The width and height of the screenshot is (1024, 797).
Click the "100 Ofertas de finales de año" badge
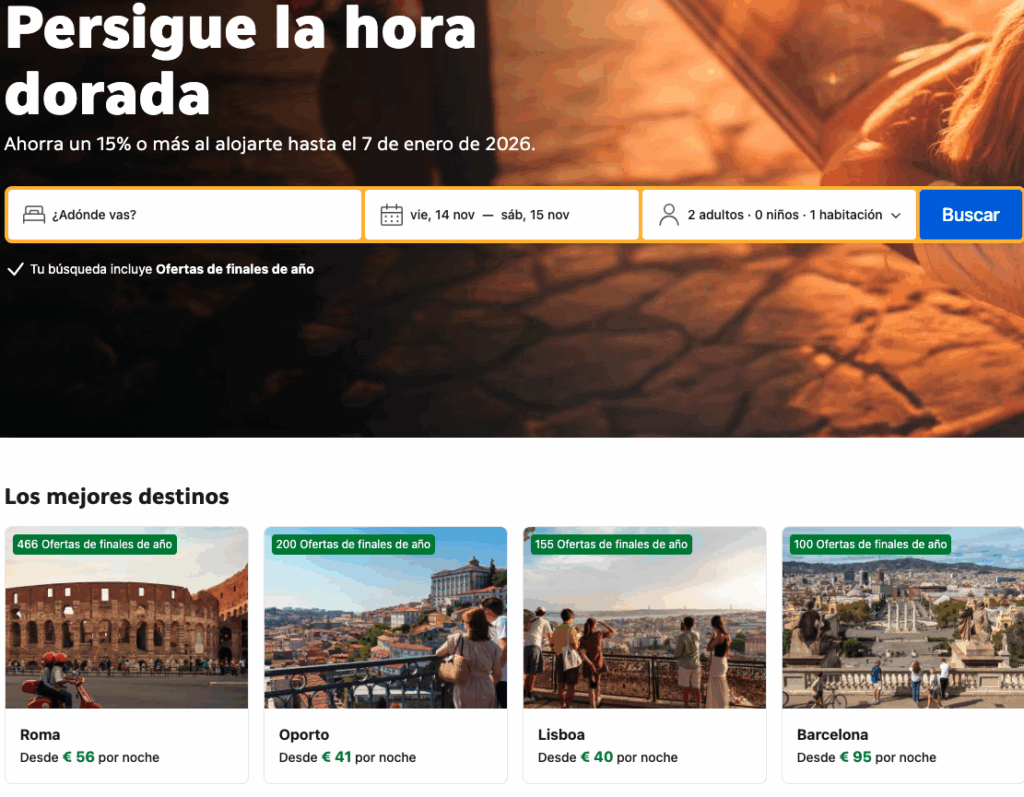(x=870, y=544)
